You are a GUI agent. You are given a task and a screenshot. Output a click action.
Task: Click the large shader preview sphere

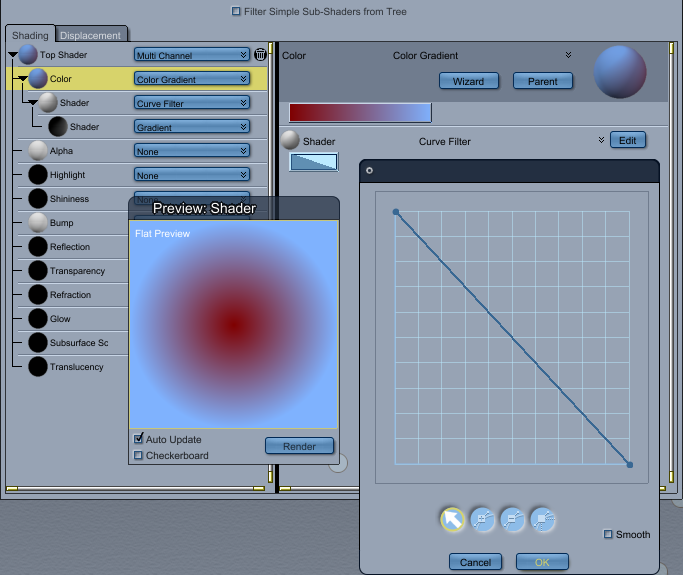click(x=620, y=72)
